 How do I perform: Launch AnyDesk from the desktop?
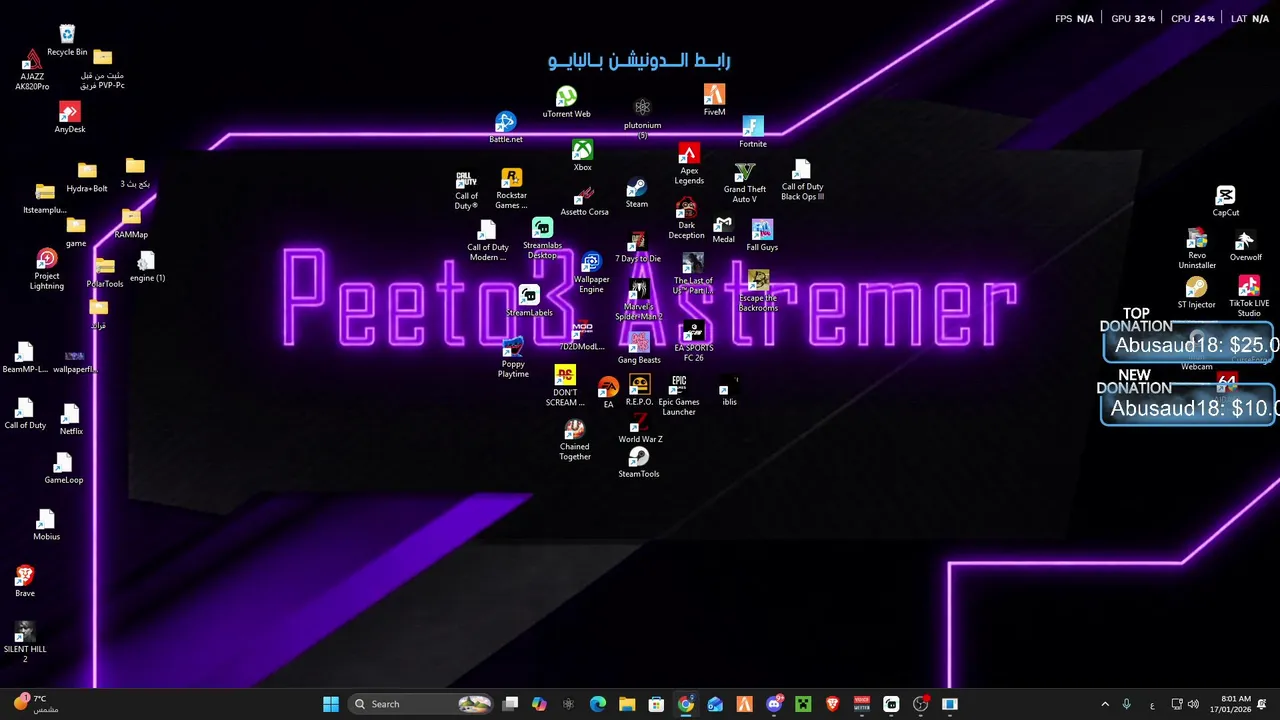pos(69,118)
